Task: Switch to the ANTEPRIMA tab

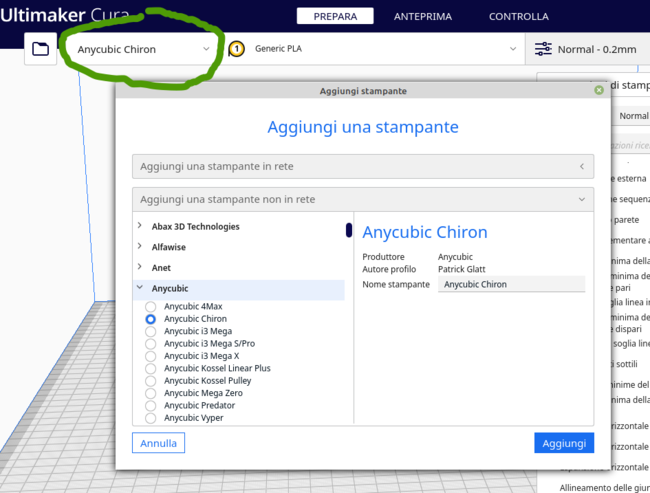Action: point(422,16)
